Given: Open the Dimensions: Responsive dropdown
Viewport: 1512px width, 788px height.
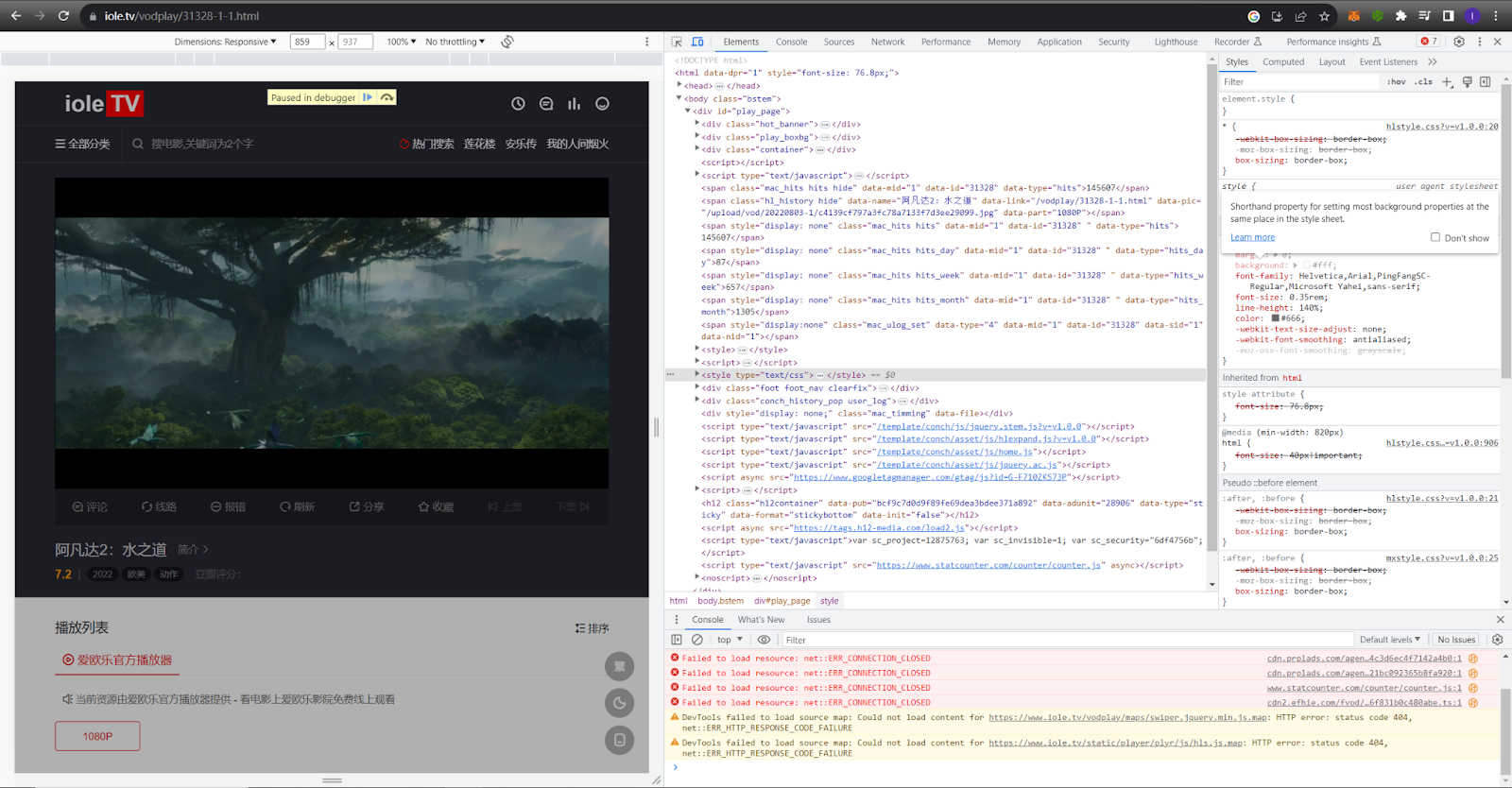Looking at the screenshot, I should (226, 42).
